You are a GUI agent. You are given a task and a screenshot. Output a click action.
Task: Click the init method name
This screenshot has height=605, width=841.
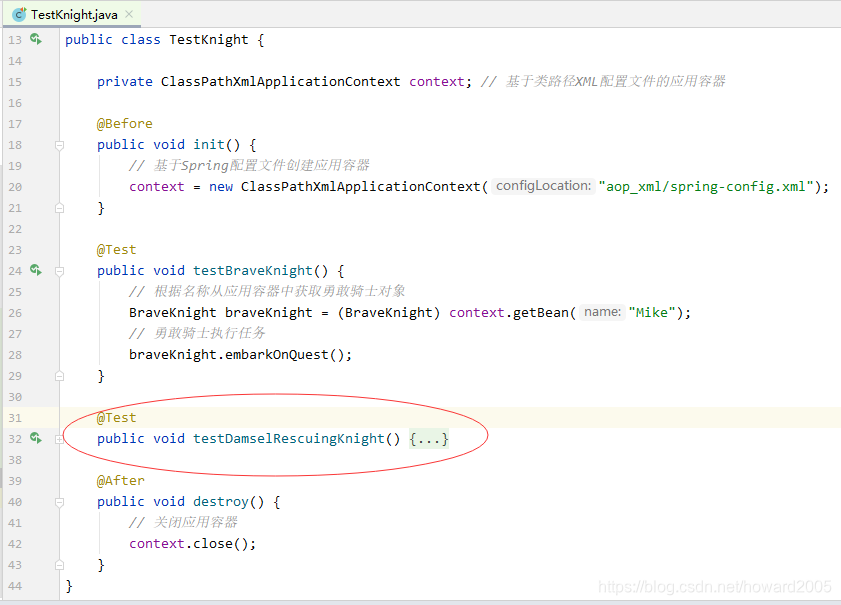tap(209, 144)
